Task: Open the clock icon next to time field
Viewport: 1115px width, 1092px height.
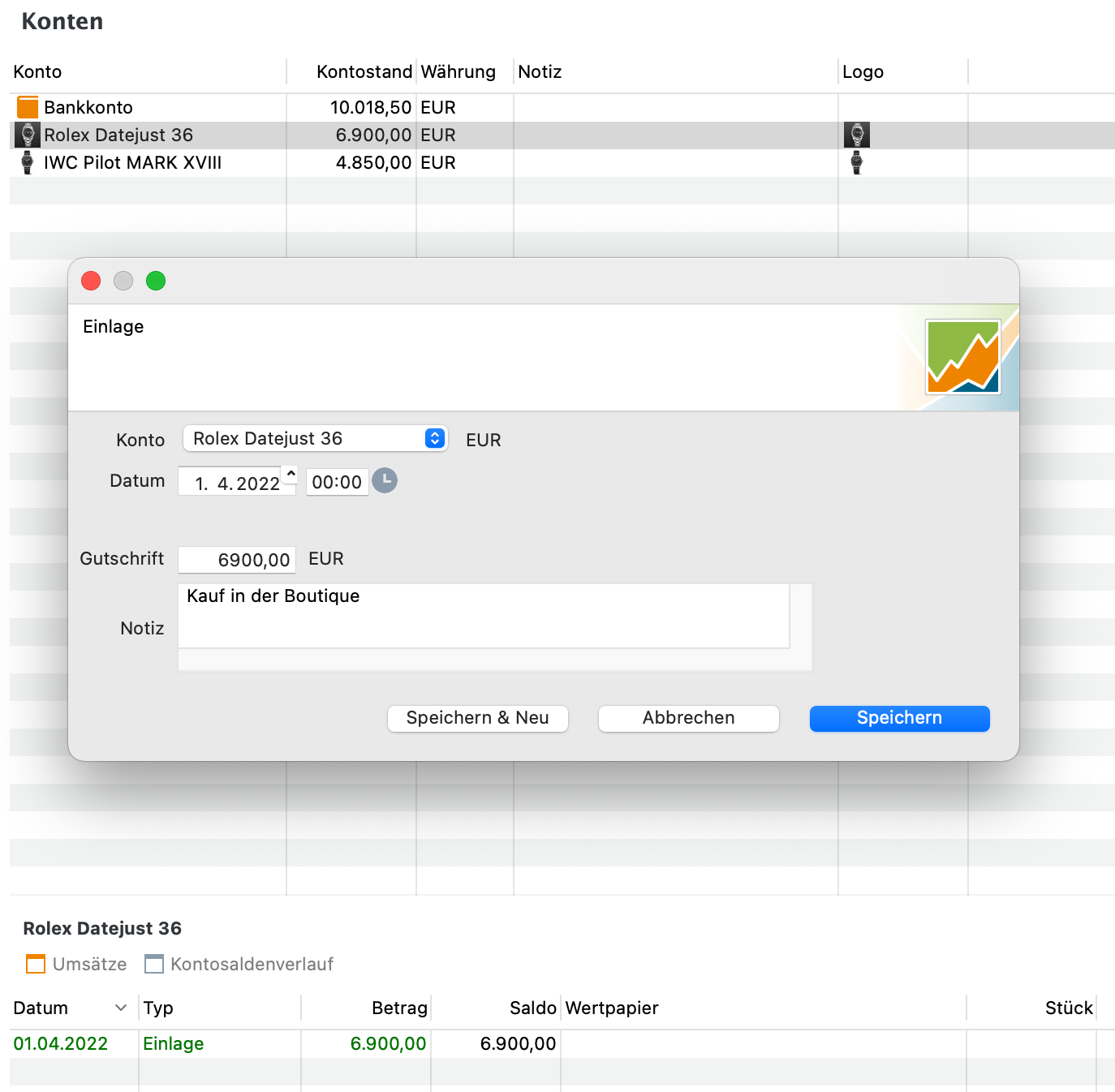Action: (x=385, y=481)
